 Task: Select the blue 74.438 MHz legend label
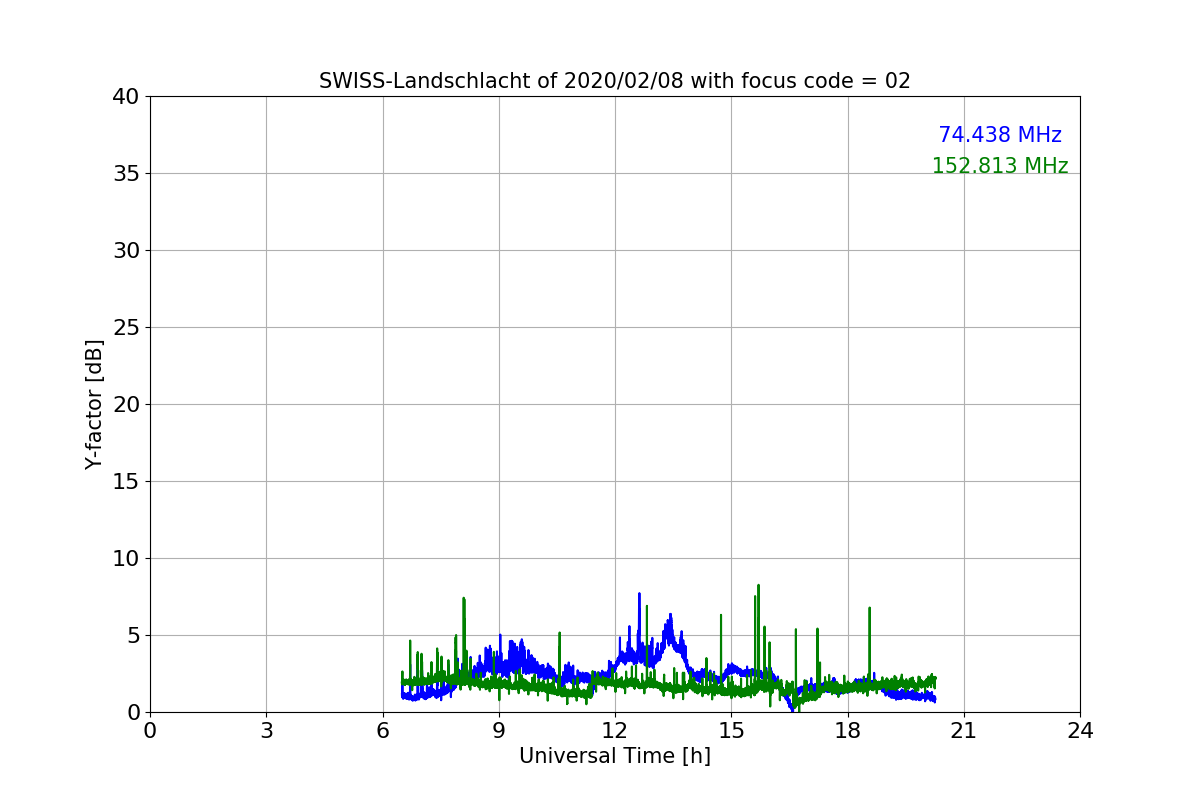click(x=1000, y=135)
